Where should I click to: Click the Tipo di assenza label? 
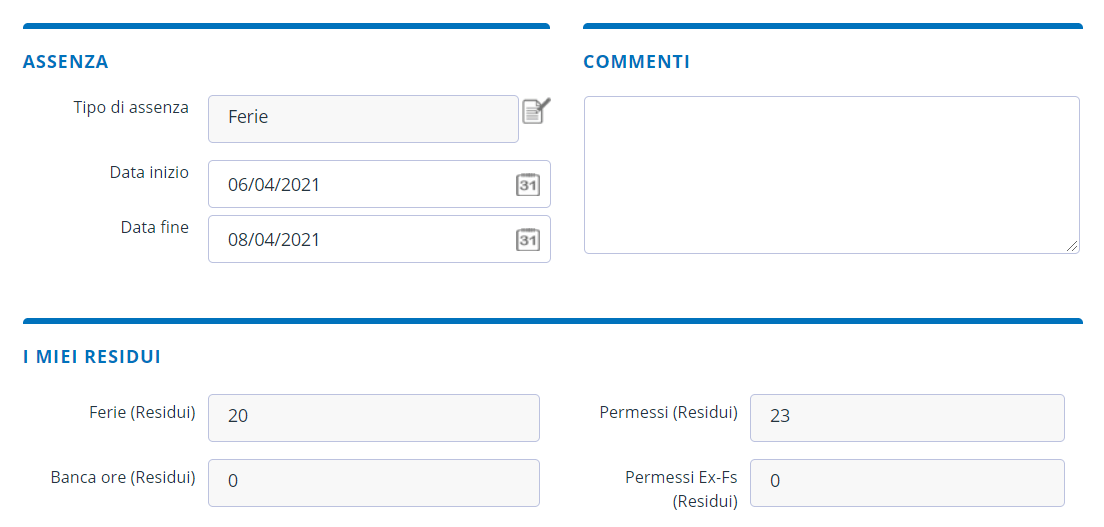[x=131, y=107]
